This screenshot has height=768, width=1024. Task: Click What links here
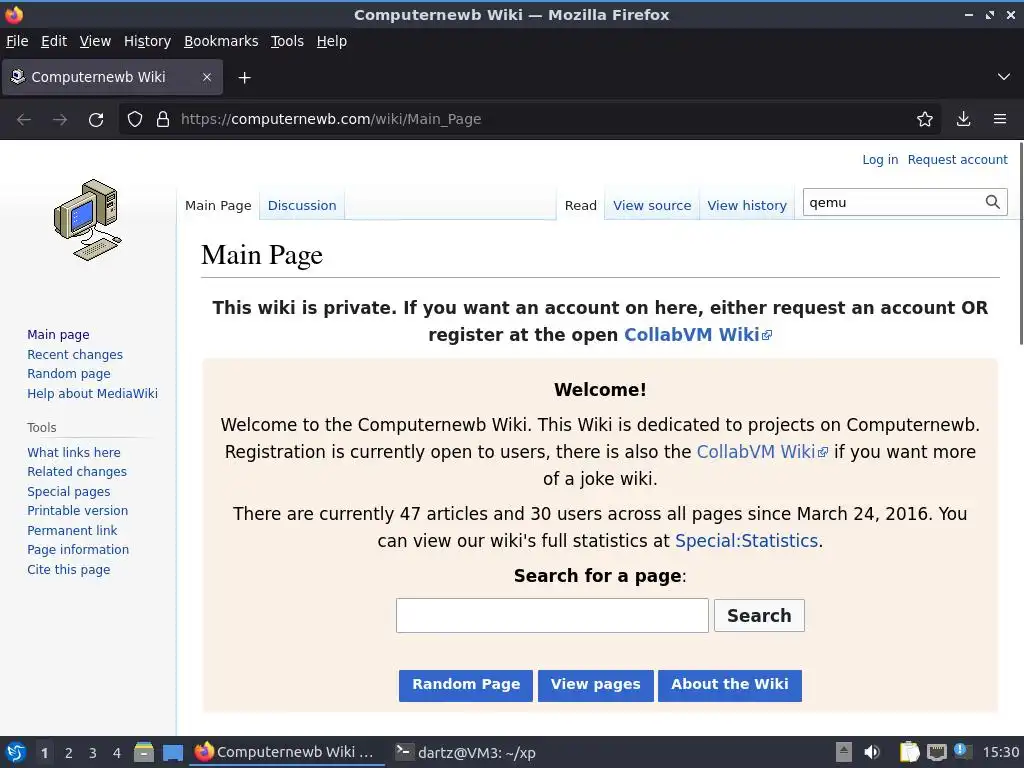point(74,452)
